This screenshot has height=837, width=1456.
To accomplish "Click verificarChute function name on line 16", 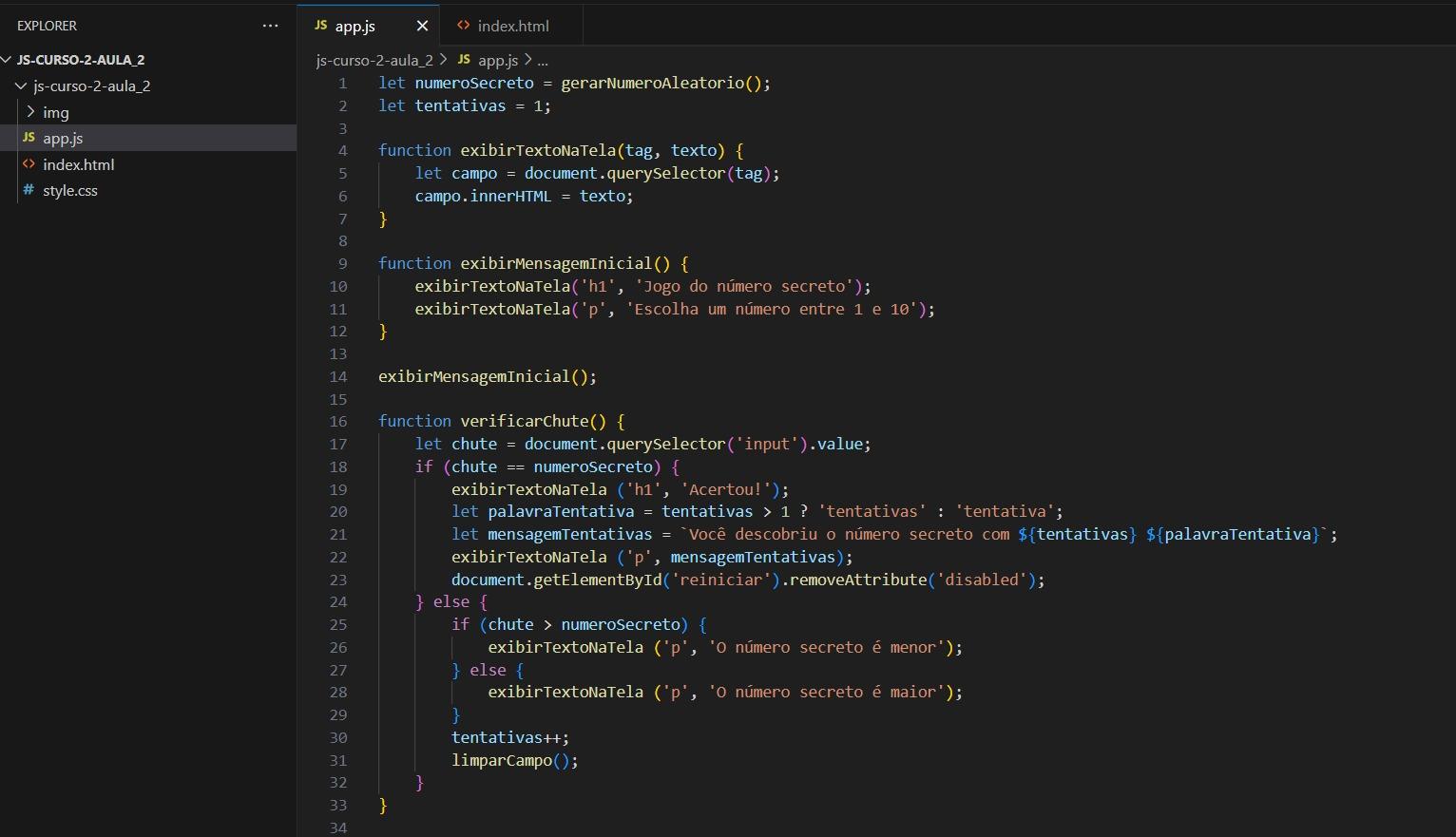I will point(524,421).
